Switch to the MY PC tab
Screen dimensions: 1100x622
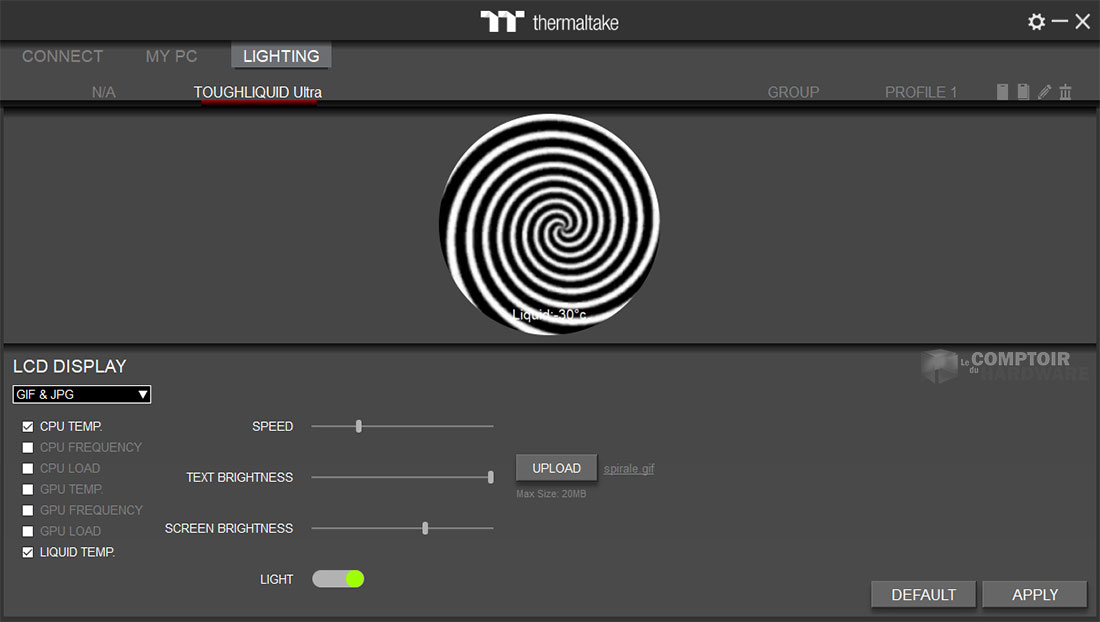pyautogui.click(x=171, y=56)
